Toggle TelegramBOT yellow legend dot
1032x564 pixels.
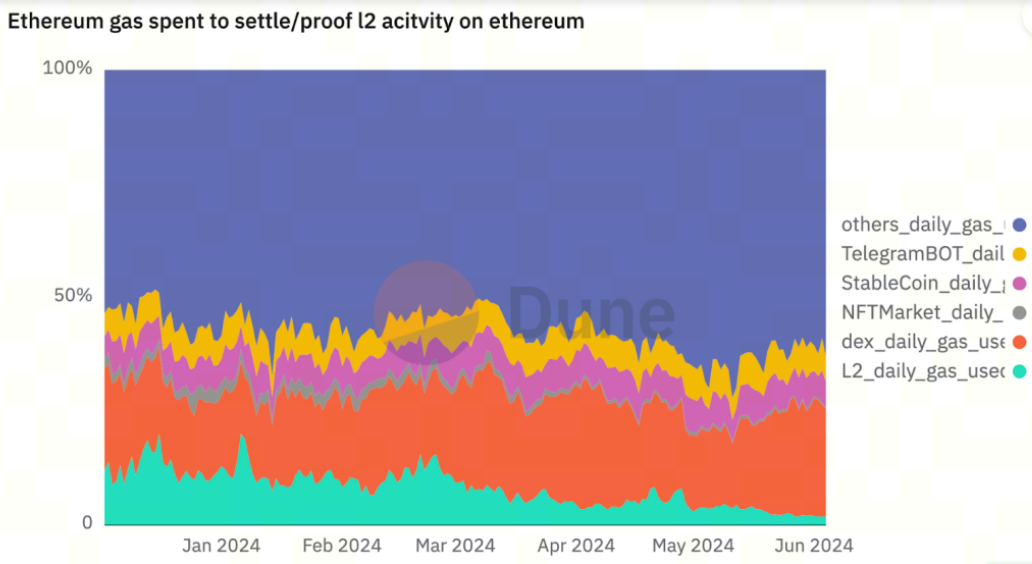tap(1019, 254)
